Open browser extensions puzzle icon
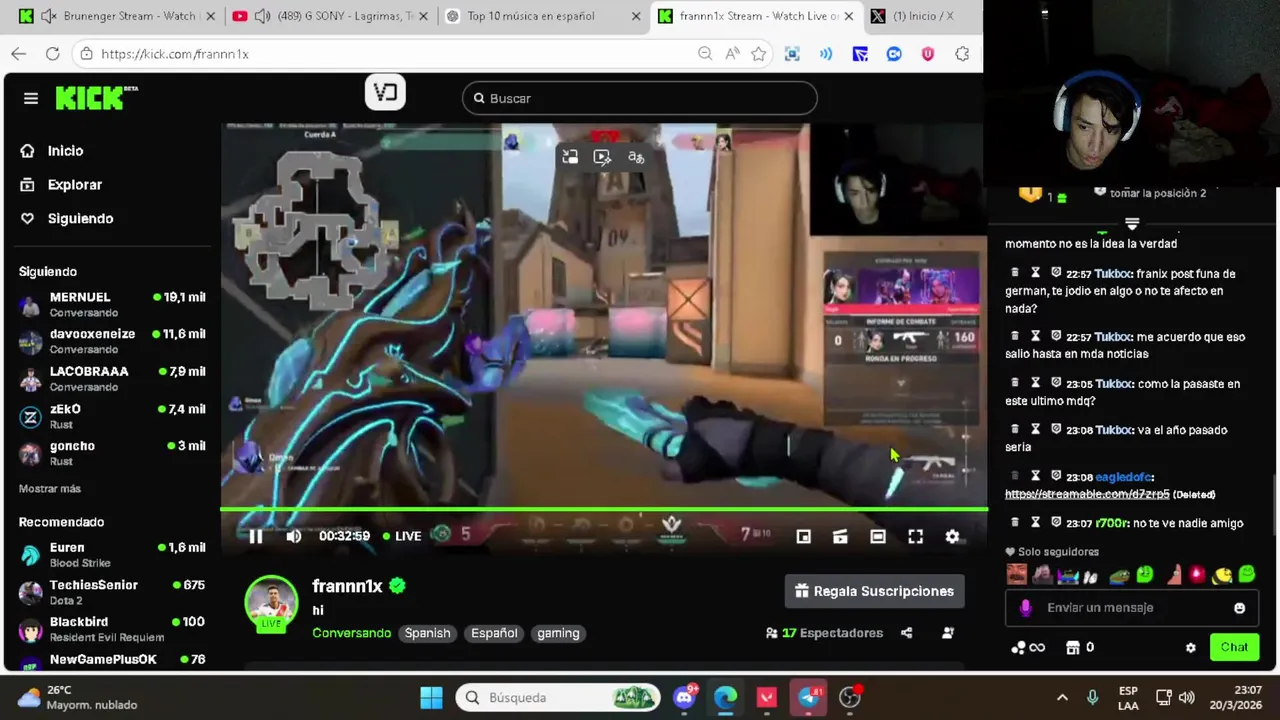 click(x=962, y=54)
